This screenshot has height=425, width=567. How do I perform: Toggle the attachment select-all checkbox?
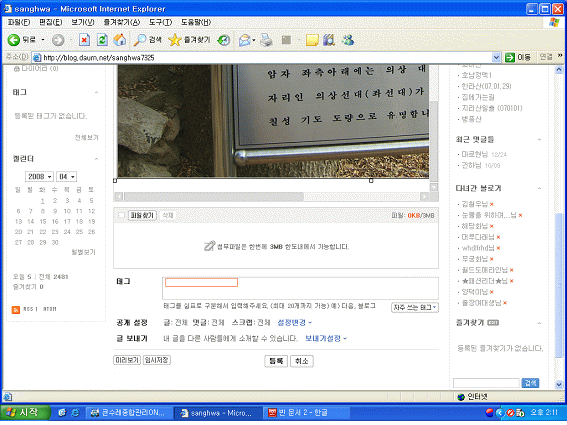click(122, 216)
